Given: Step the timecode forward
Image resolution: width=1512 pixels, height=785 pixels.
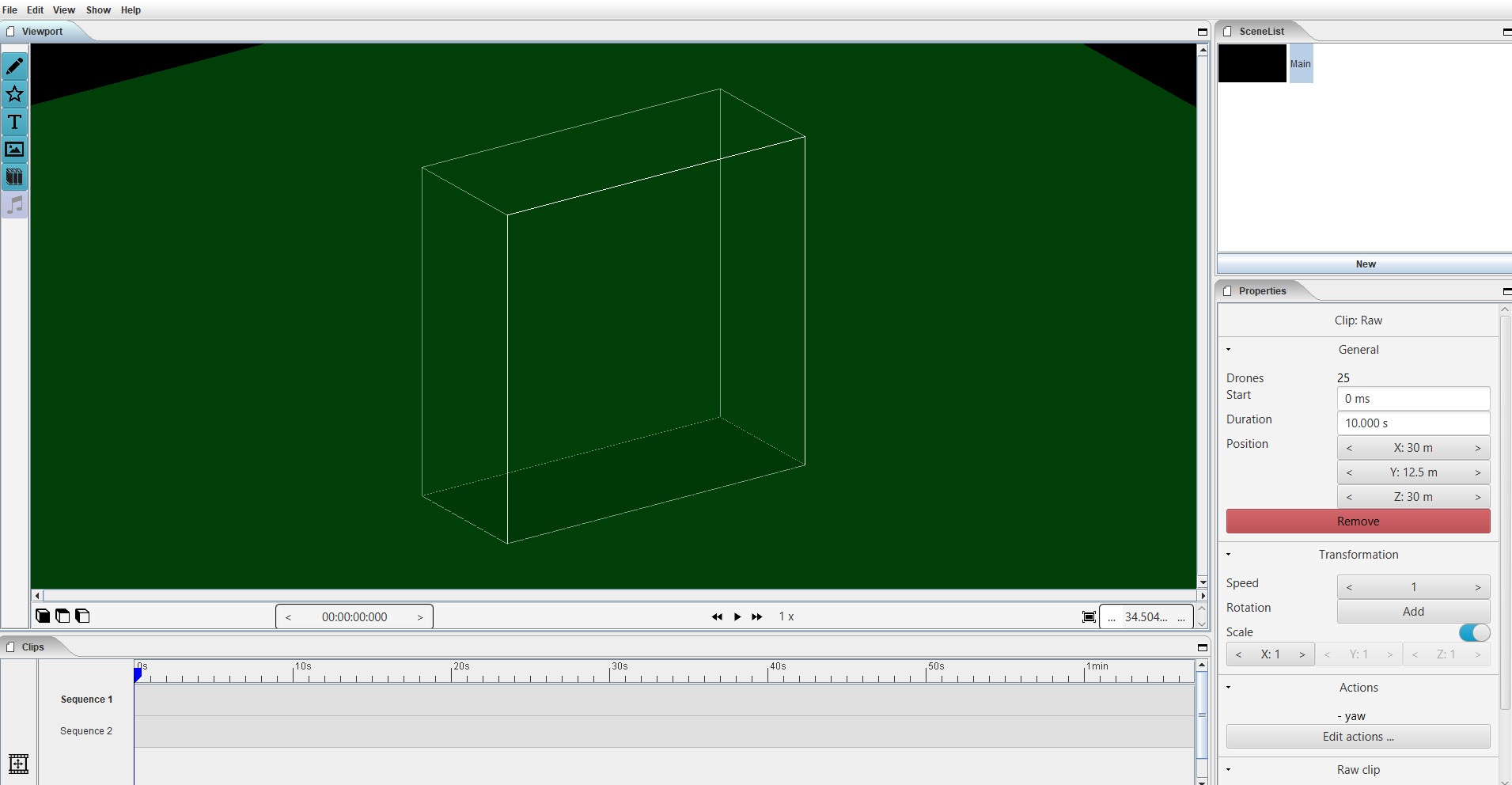Looking at the screenshot, I should pyautogui.click(x=420, y=617).
